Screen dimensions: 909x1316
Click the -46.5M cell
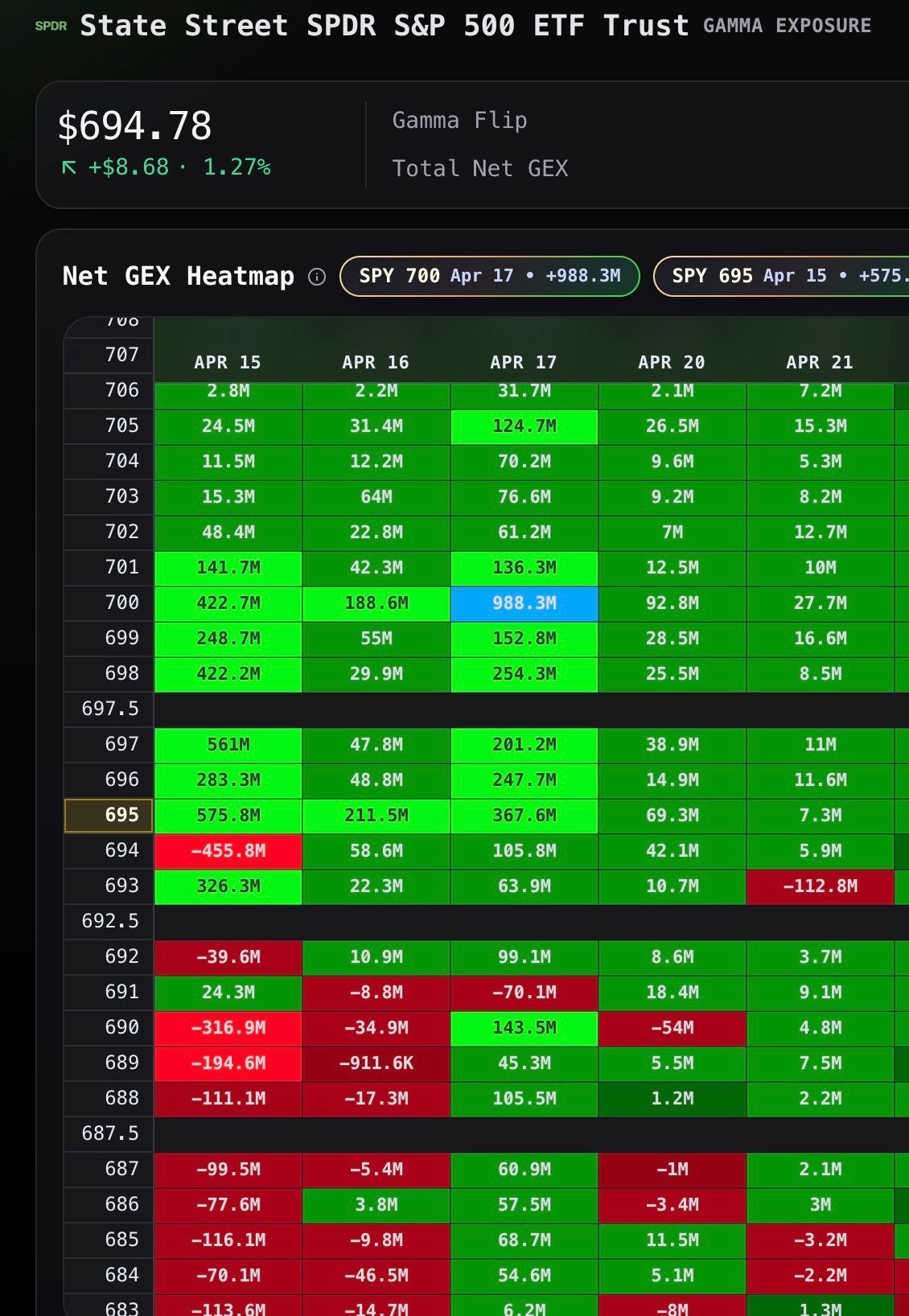click(x=376, y=1276)
